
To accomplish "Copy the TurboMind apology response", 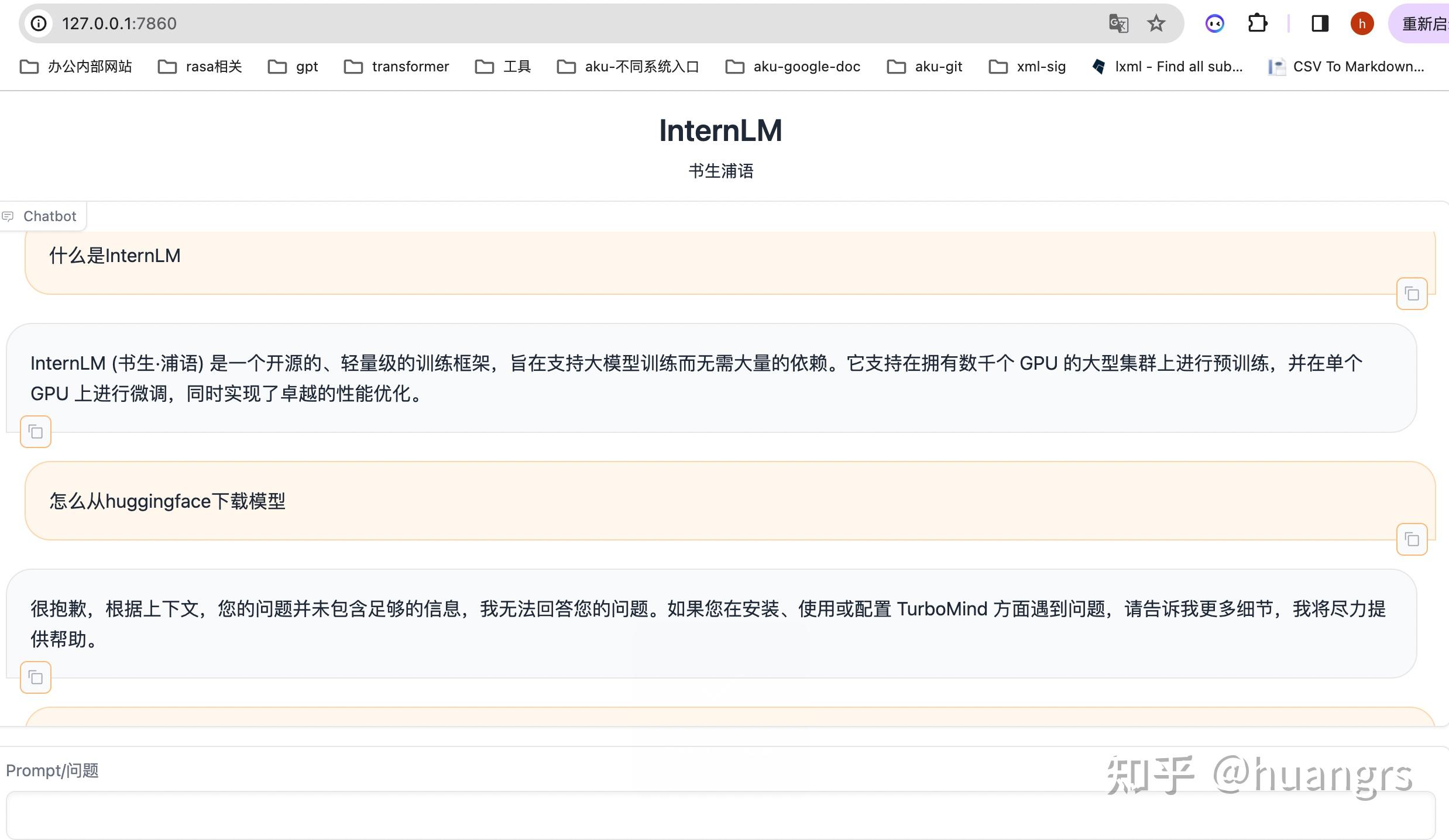I will click(x=36, y=677).
